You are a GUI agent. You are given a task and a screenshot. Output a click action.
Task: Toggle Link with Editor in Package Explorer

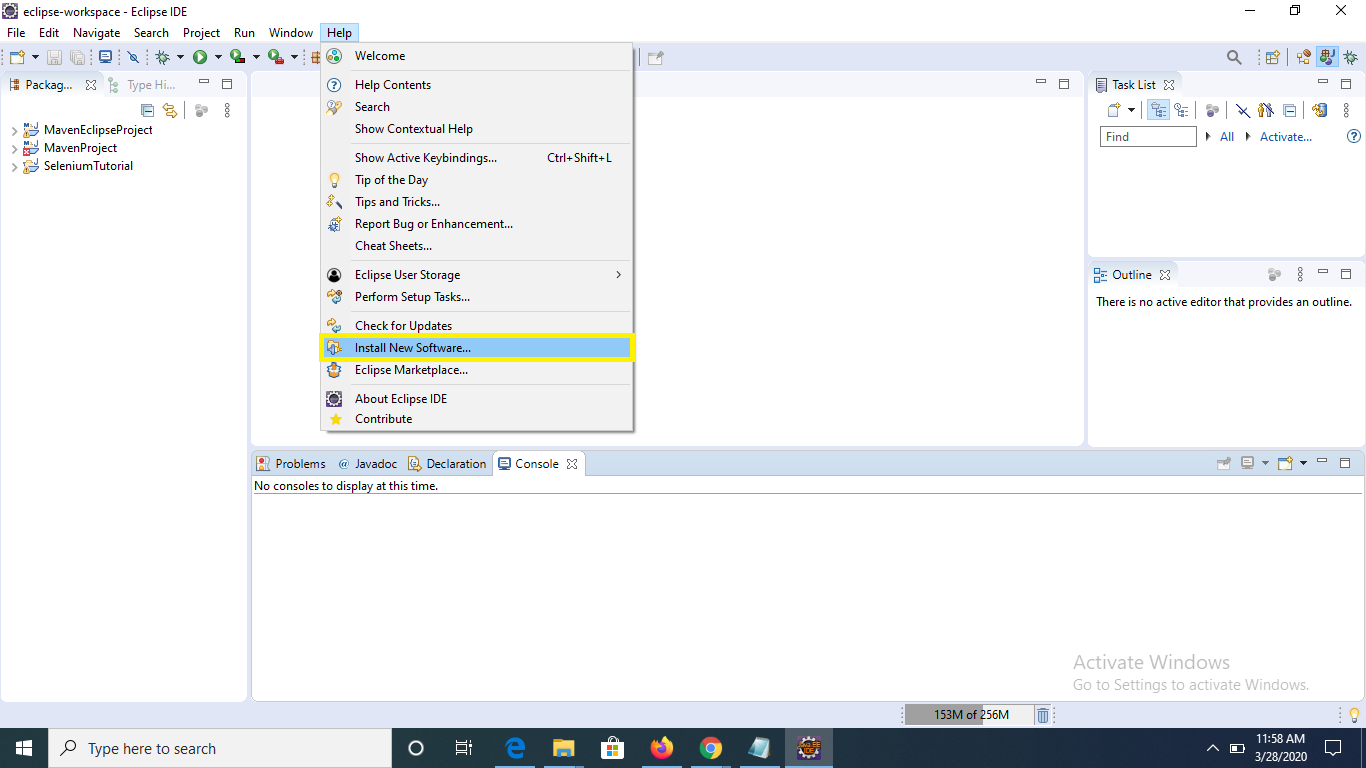pos(170,111)
